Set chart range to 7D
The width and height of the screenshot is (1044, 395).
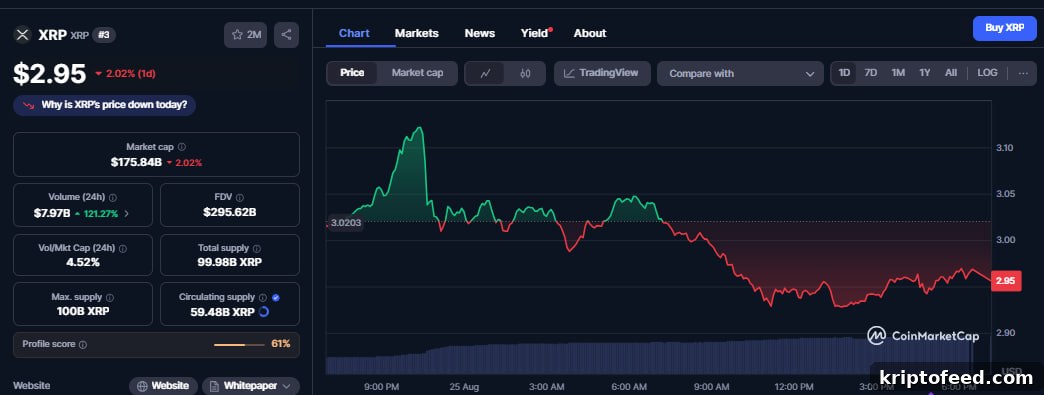click(870, 73)
